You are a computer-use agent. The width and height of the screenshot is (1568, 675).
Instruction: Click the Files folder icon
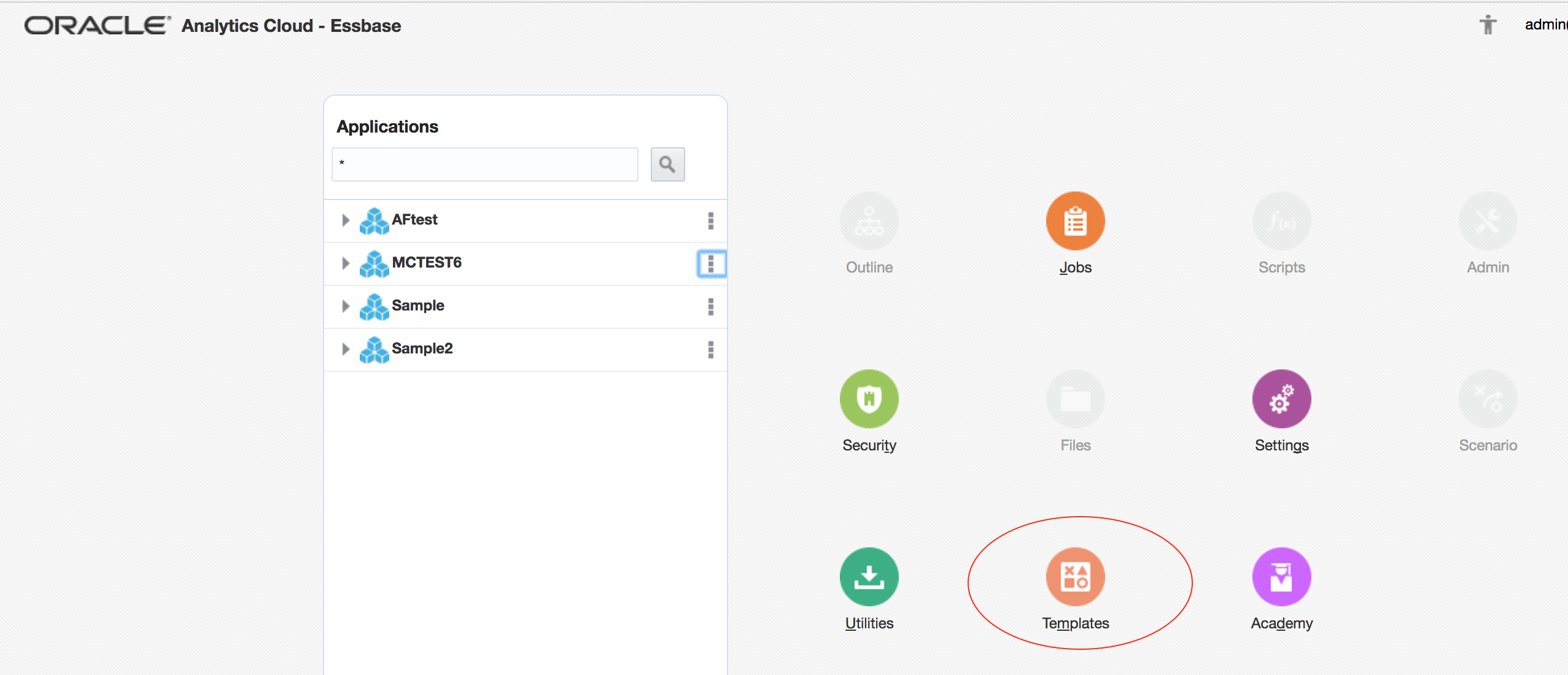pyautogui.click(x=1075, y=399)
